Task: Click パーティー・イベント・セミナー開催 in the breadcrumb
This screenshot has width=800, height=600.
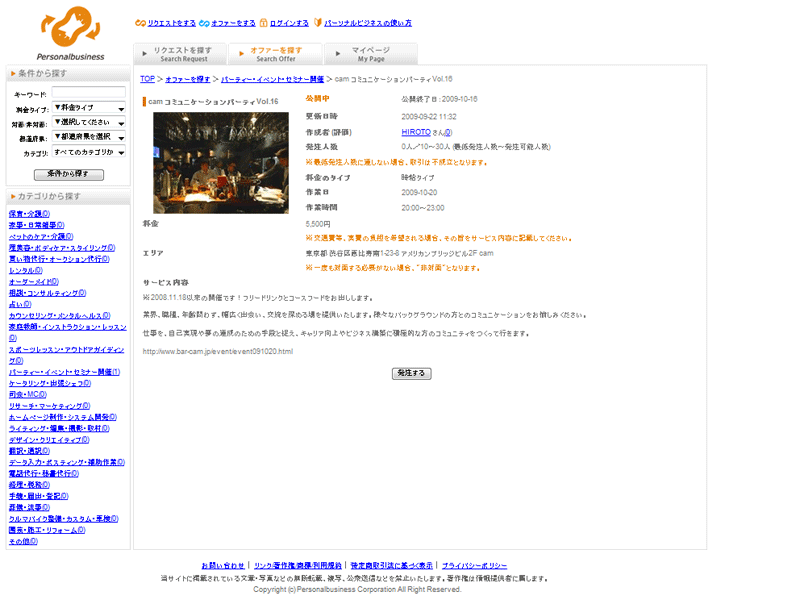Action: coord(272,79)
